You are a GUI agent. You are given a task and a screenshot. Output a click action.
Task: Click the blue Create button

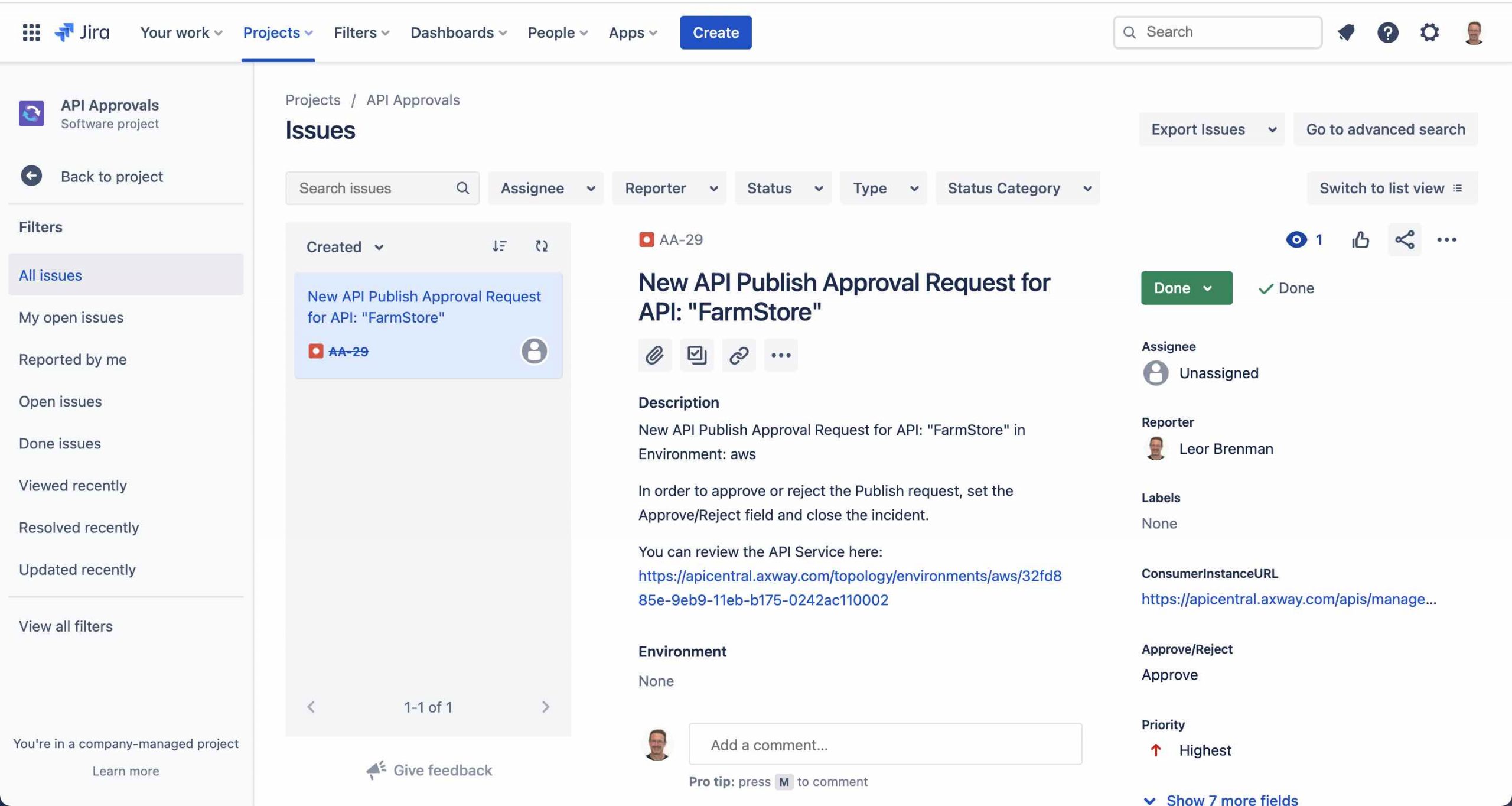click(715, 32)
